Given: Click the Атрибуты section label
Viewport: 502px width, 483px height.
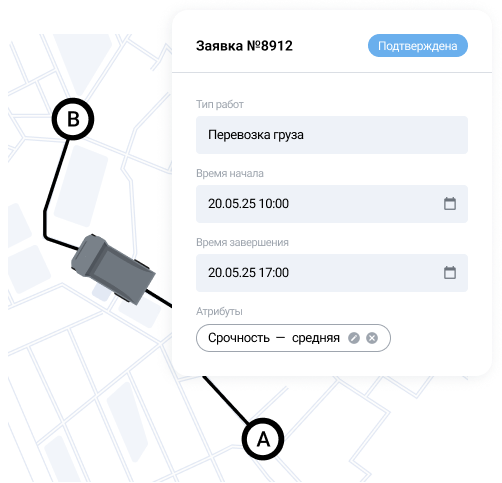Looking at the screenshot, I should 219,311.
